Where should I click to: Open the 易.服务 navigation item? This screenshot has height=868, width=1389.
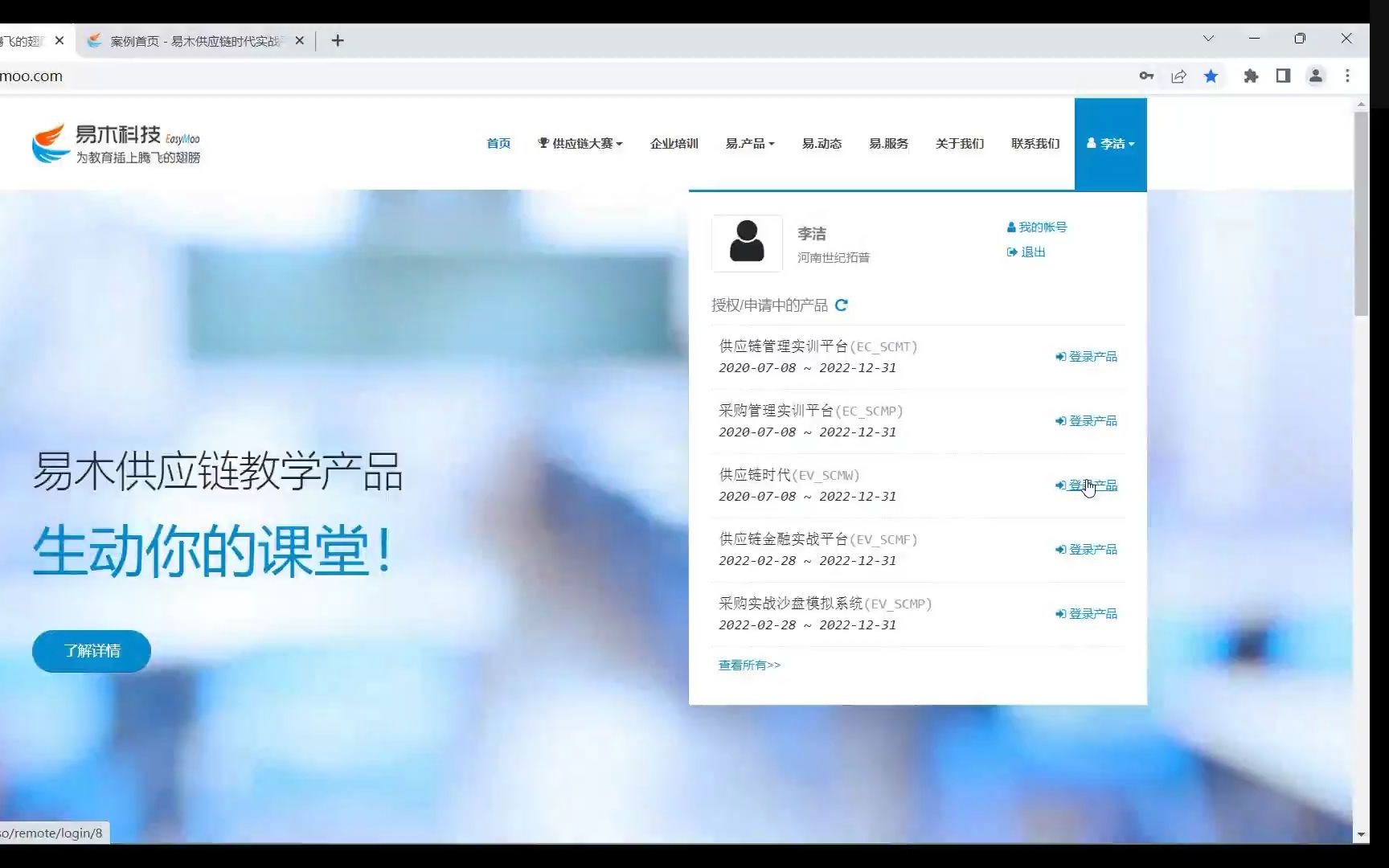click(888, 144)
